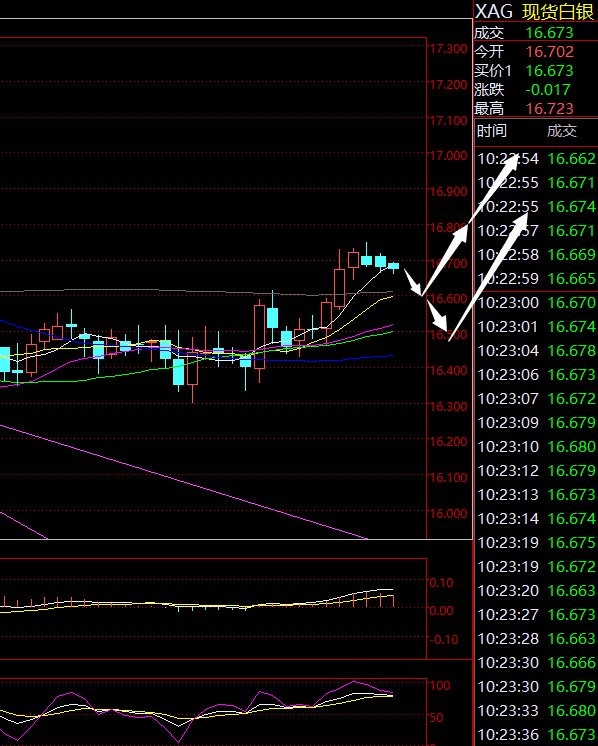Select the 买价1 quote row
The image size is (598, 746).
coord(536,70)
